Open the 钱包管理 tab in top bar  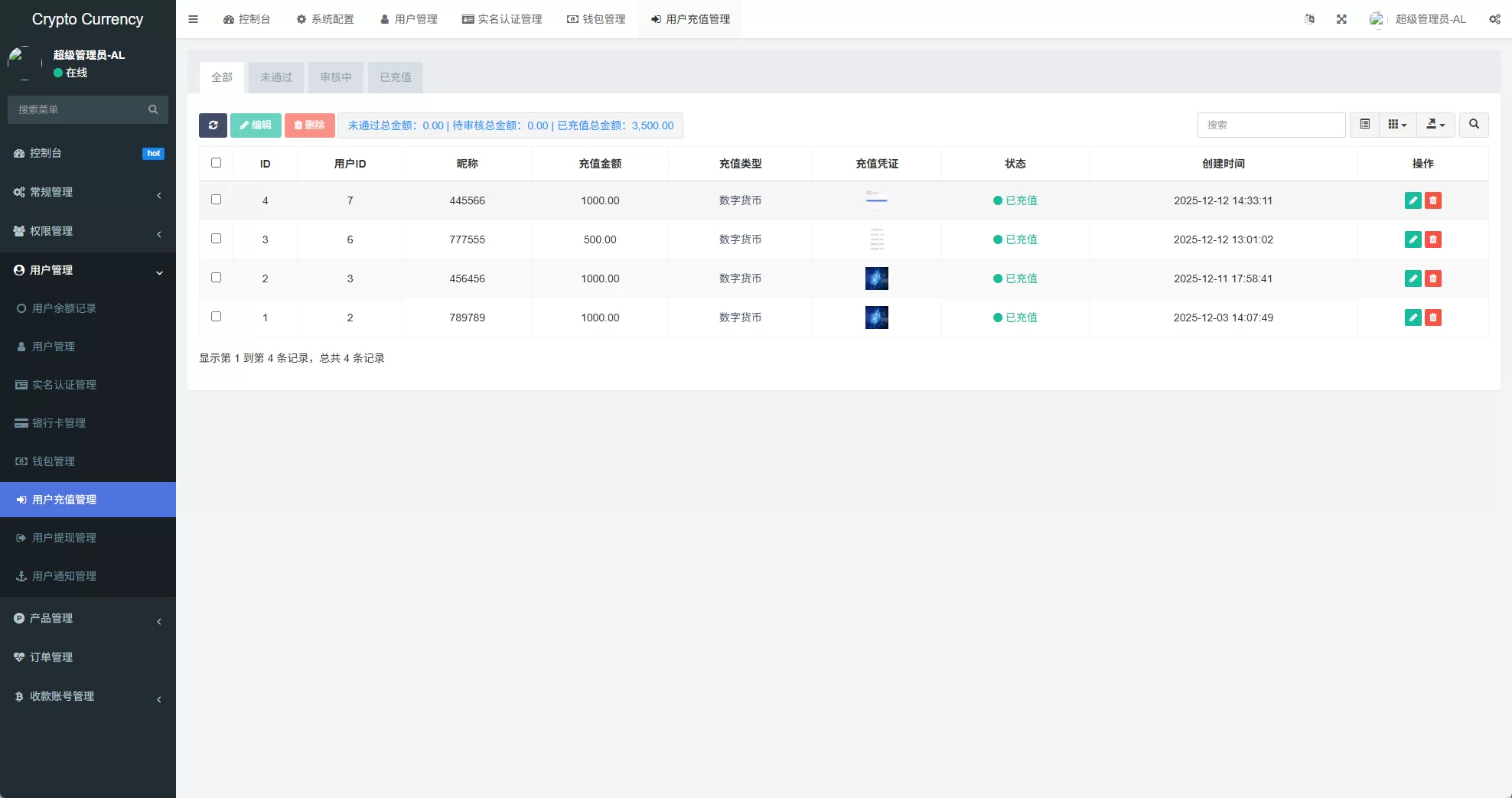point(596,19)
